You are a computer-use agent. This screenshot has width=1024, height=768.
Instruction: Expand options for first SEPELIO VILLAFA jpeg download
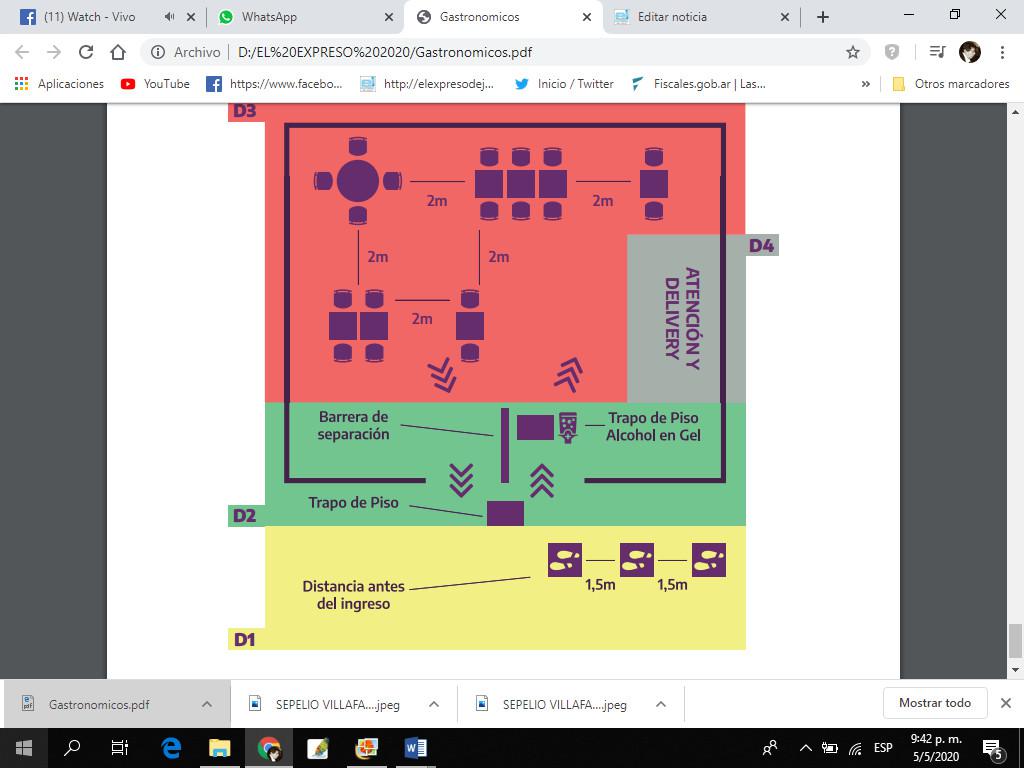tap(434, 704)
